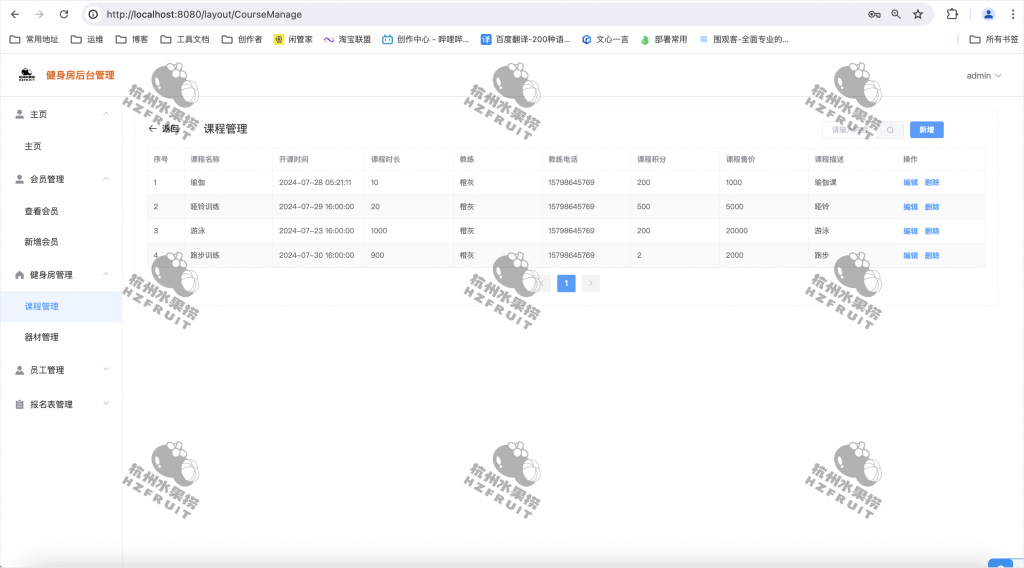Open 工具文档 bookmarks folder
Screen dimensions: 1024x568
pyautogui.click(x=185, y=39)
